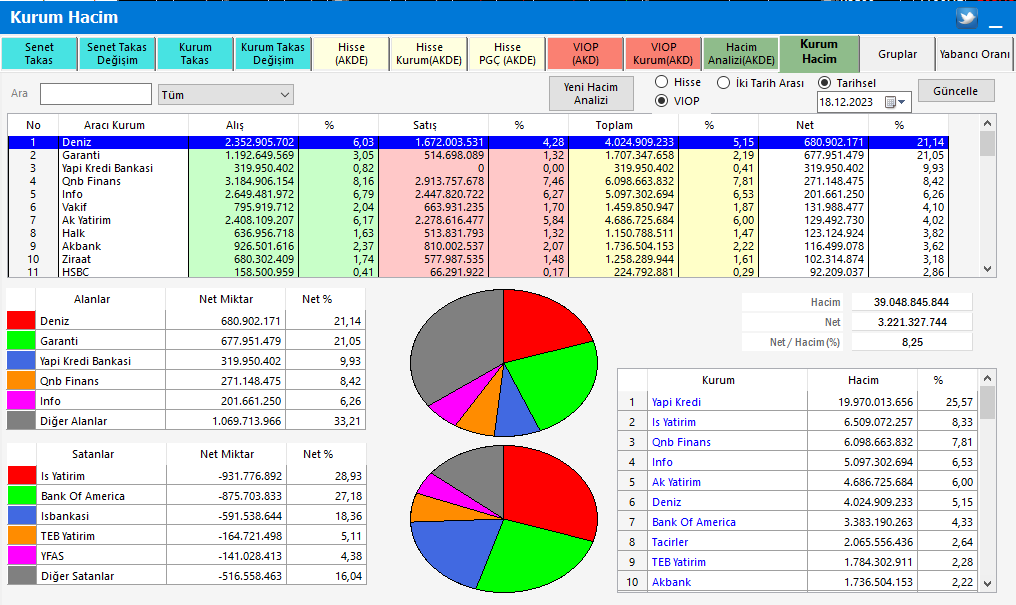Viewport: 1016px width, 605px height.
Task: Select the VIOP radio button
Action: (662, 101)
